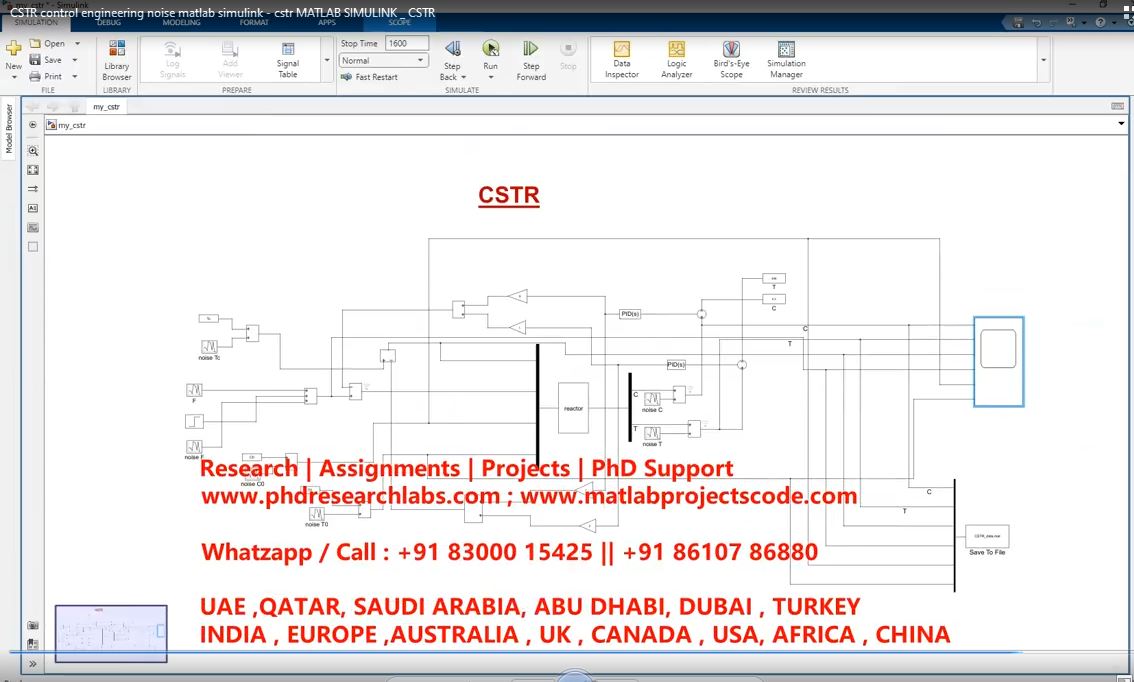
Task: Open the Signal Table
Action: tap(288, 59)
